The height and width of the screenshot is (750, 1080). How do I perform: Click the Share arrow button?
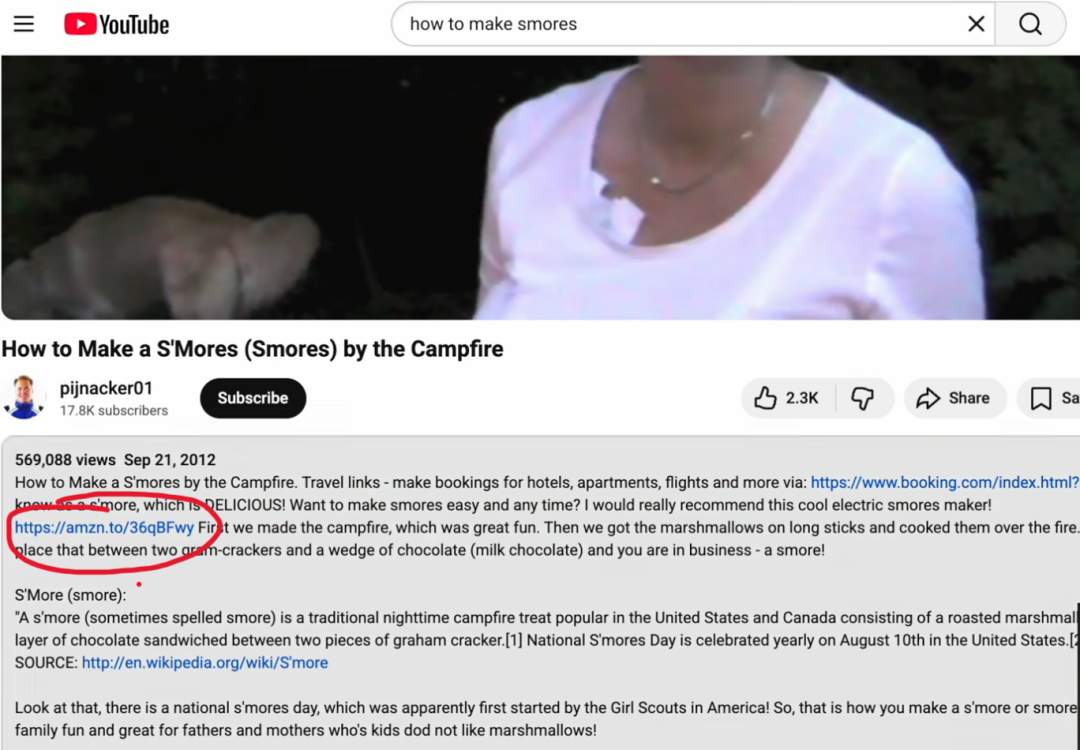click(x=955, y=398)
